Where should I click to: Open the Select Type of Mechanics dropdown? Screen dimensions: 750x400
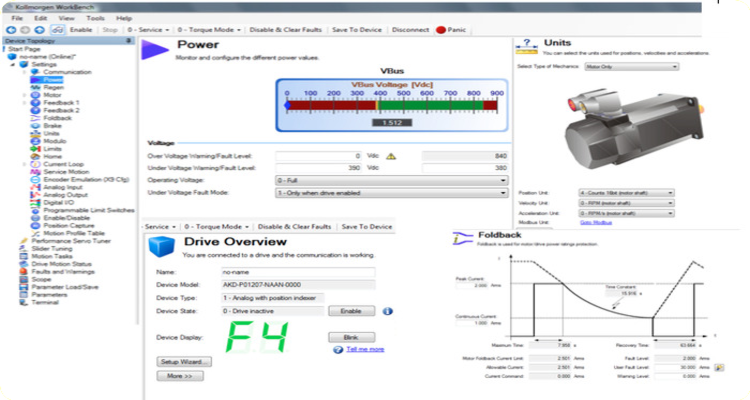point(631,67)
